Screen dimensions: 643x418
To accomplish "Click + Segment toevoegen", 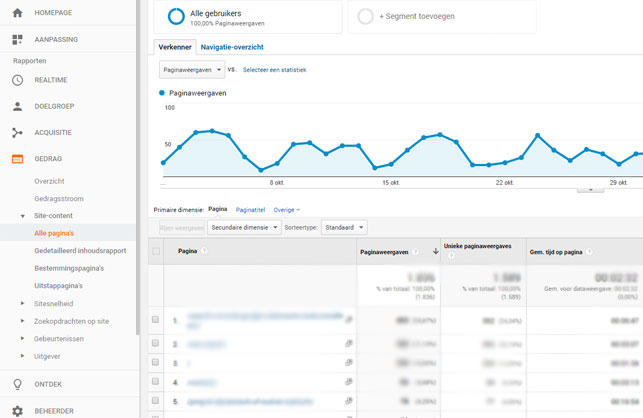I will (x=417, y=16).
